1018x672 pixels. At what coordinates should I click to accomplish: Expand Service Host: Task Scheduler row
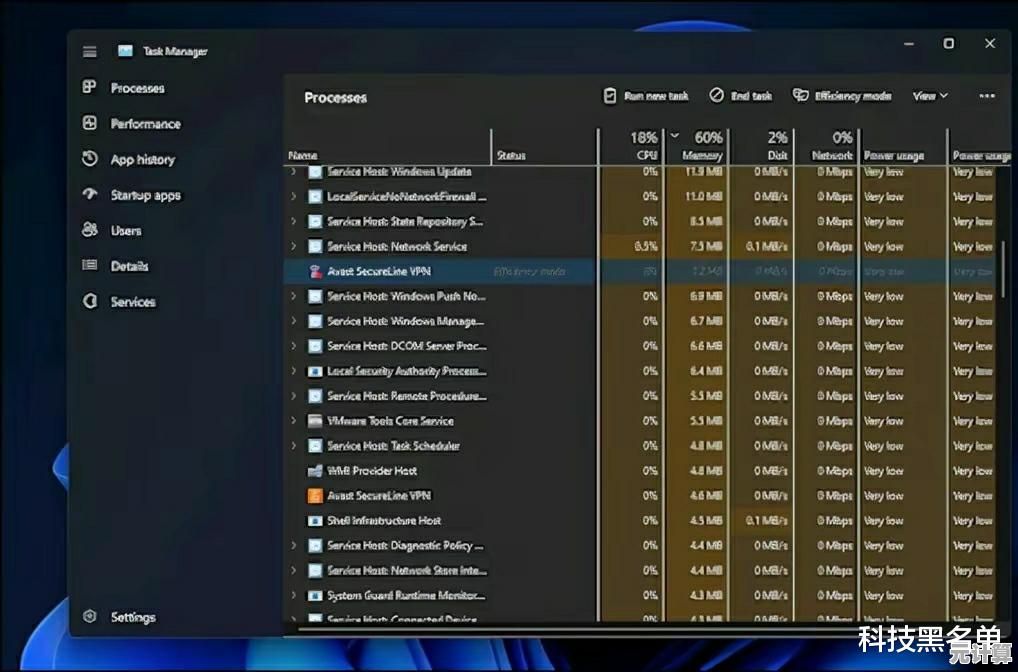[293, 446]
